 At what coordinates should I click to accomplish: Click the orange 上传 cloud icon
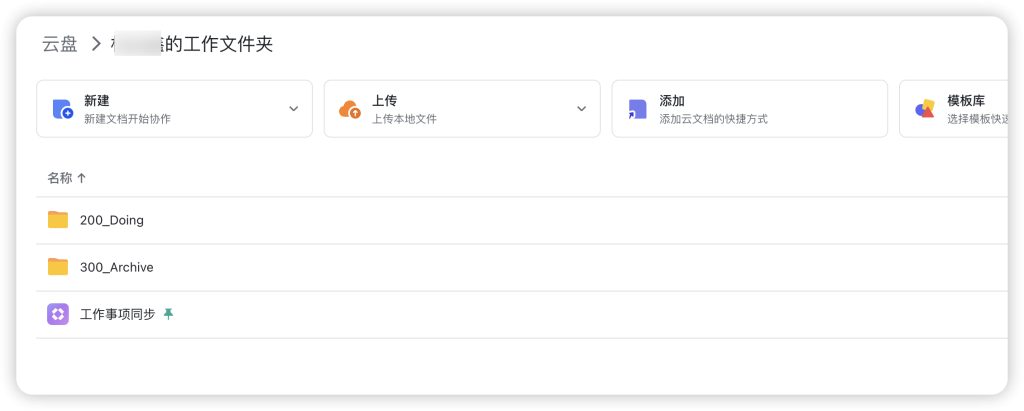click(x=350, y=109)
